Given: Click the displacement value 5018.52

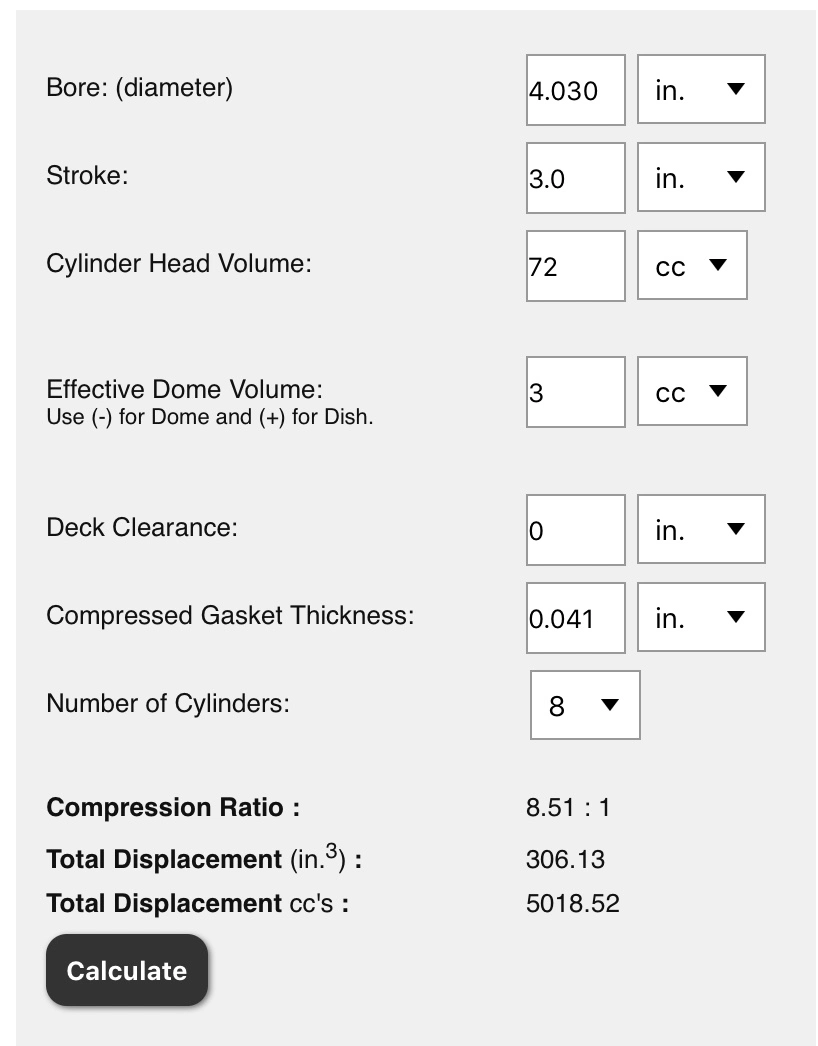Looking at the screenshot, I should (x=572, y=904).
